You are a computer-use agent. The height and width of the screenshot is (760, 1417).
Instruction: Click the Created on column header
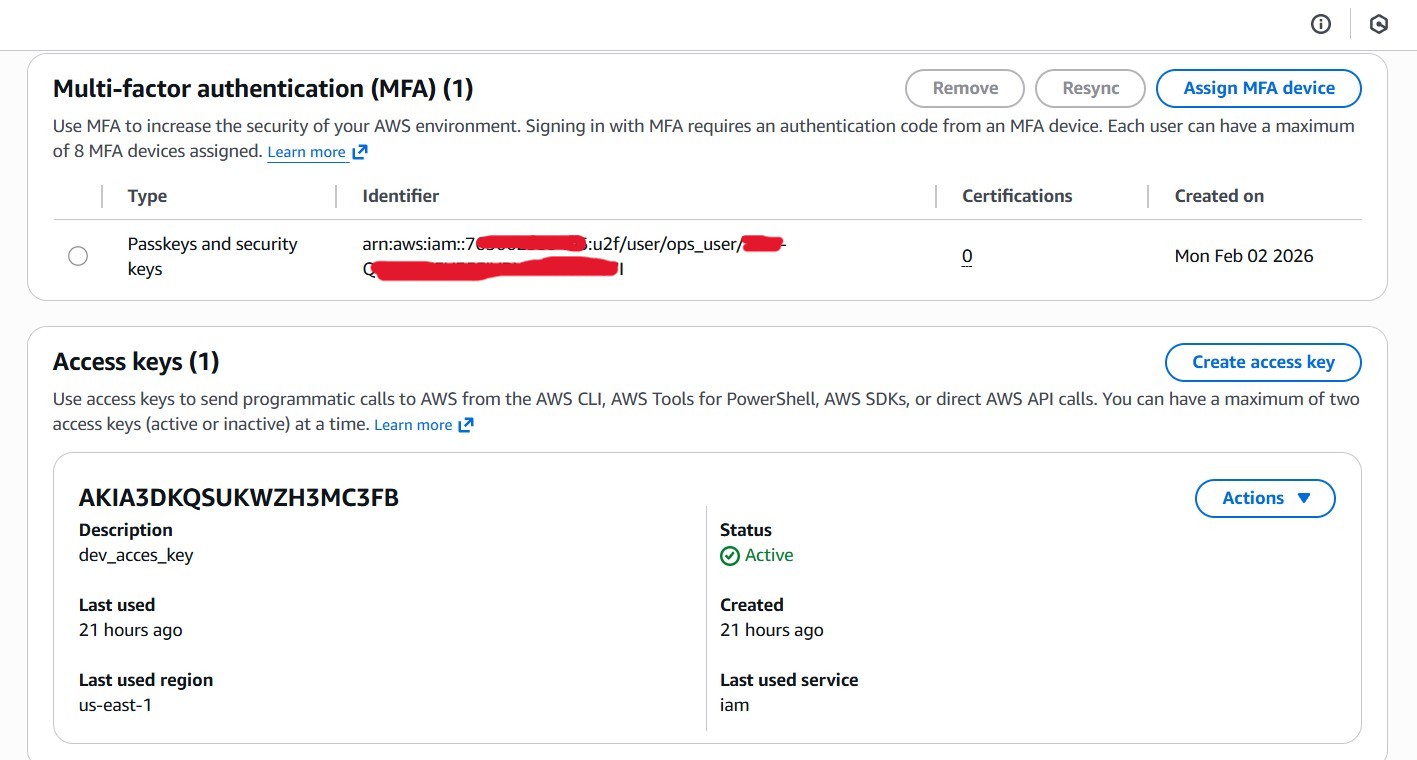[x=1219, y=196]
